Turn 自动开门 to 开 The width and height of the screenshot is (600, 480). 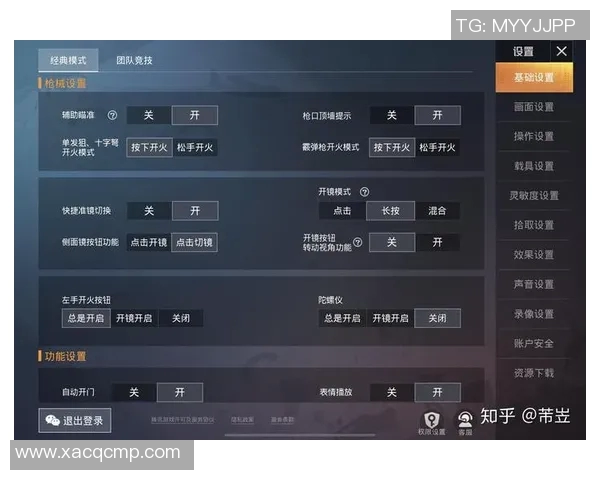tap(180, 392)
